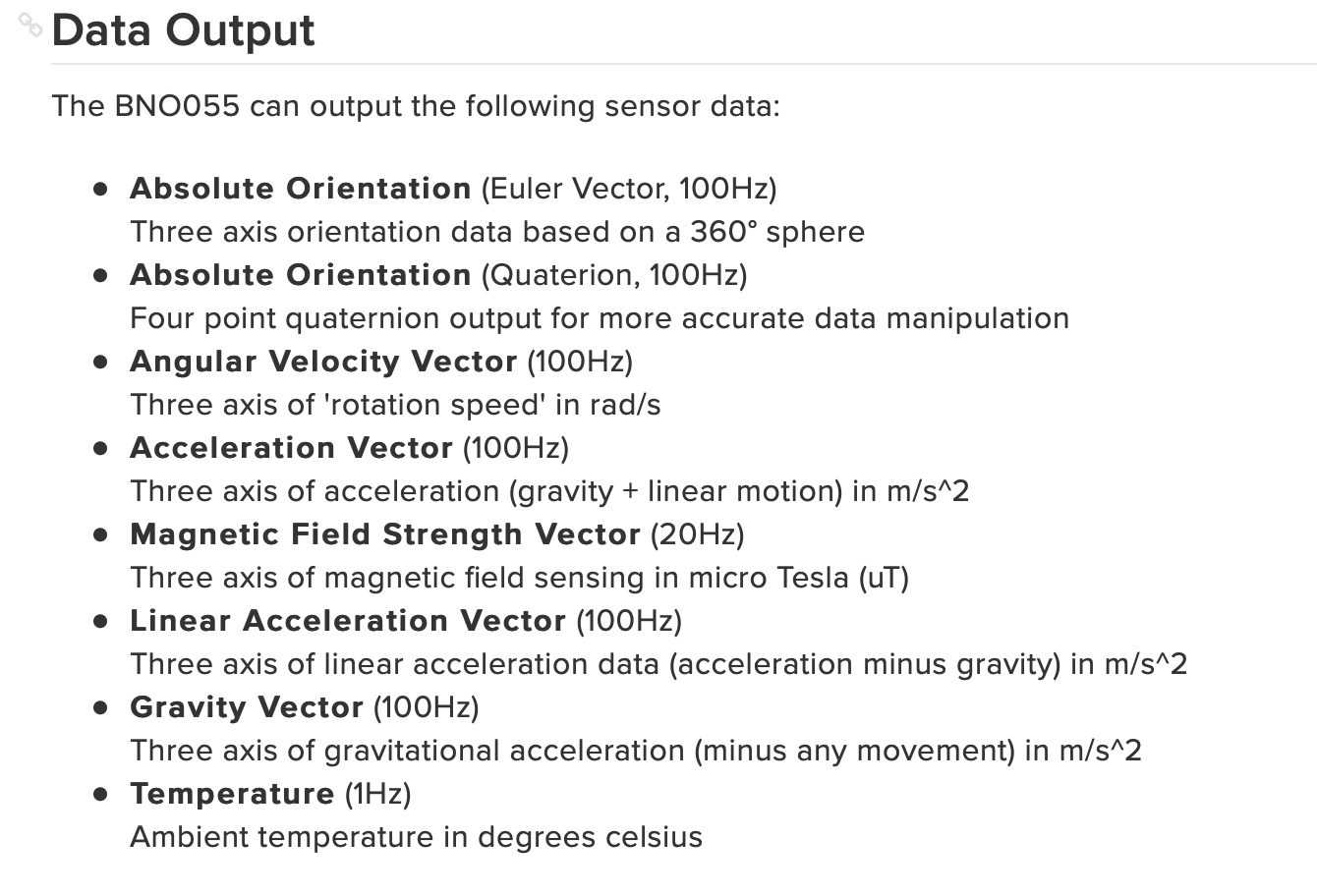Click the bold Absolute Orientation Euler Vector label
Image resolution: width=1317 pixels, height=896 pixels.
(301, 189)
